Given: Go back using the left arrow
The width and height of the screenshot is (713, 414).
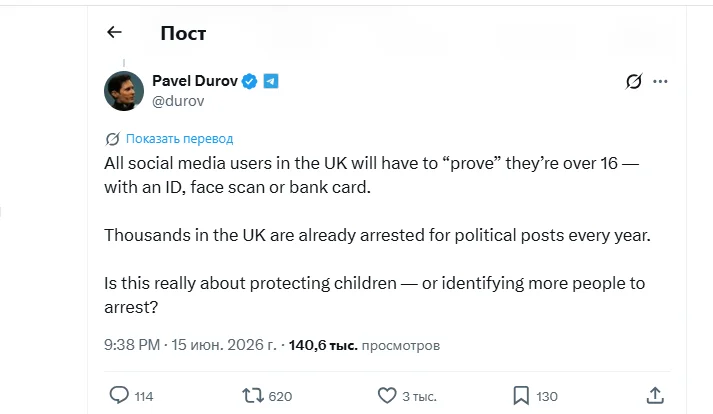Looking at the screenshot, I should tap(114, 32).
